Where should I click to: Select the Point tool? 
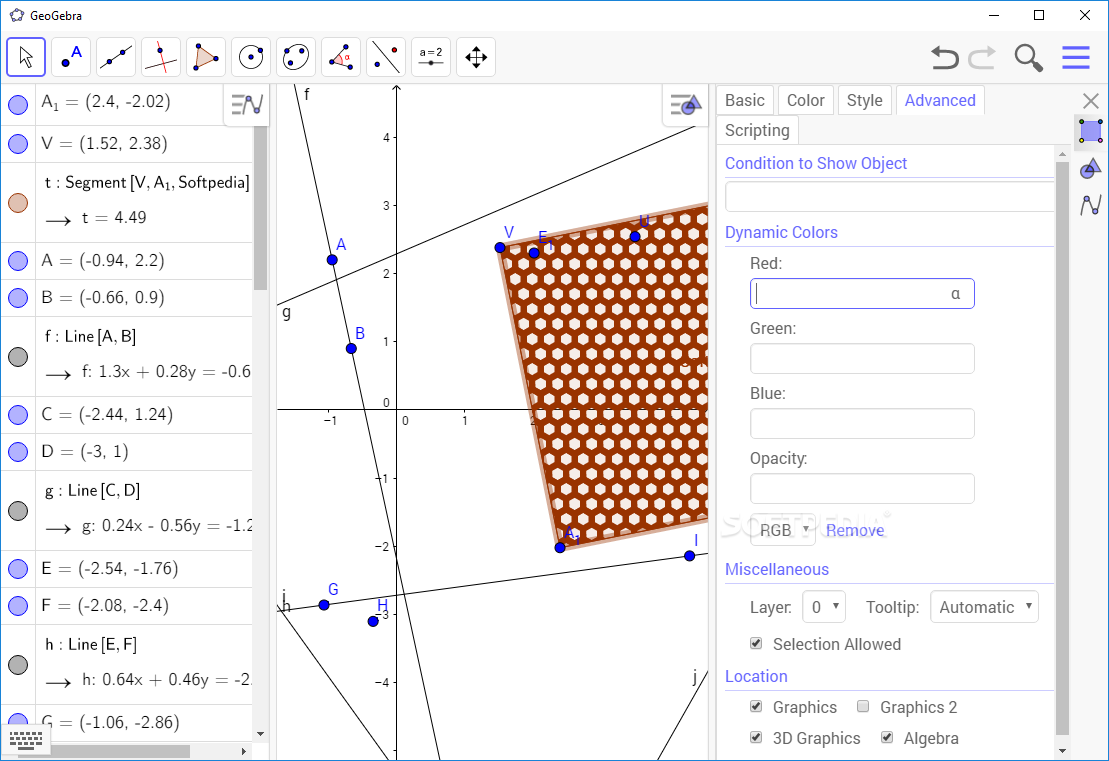coord(71,57)
